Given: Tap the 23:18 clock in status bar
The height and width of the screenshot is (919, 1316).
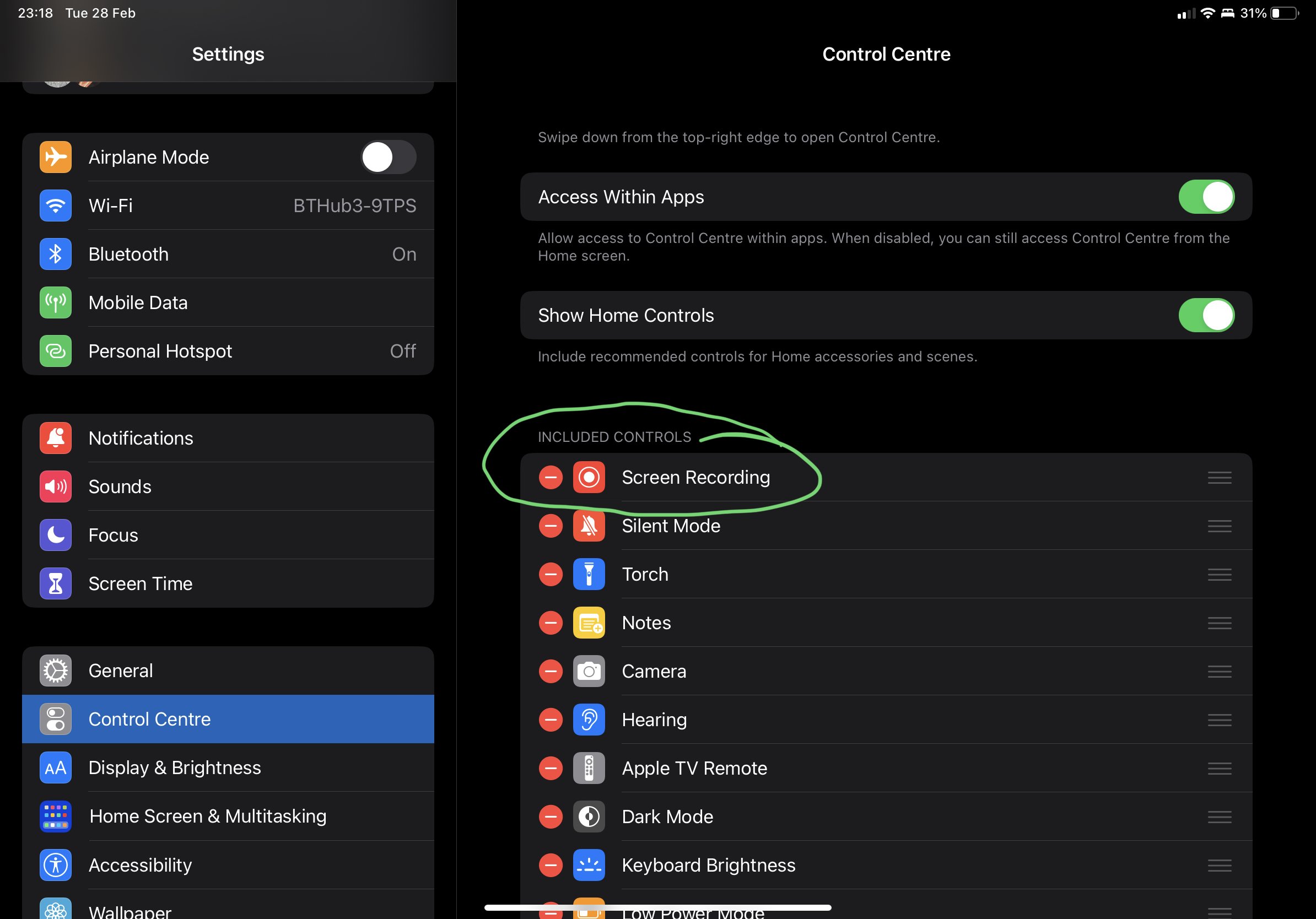Looking at the screenshot, I should (35, 13).
